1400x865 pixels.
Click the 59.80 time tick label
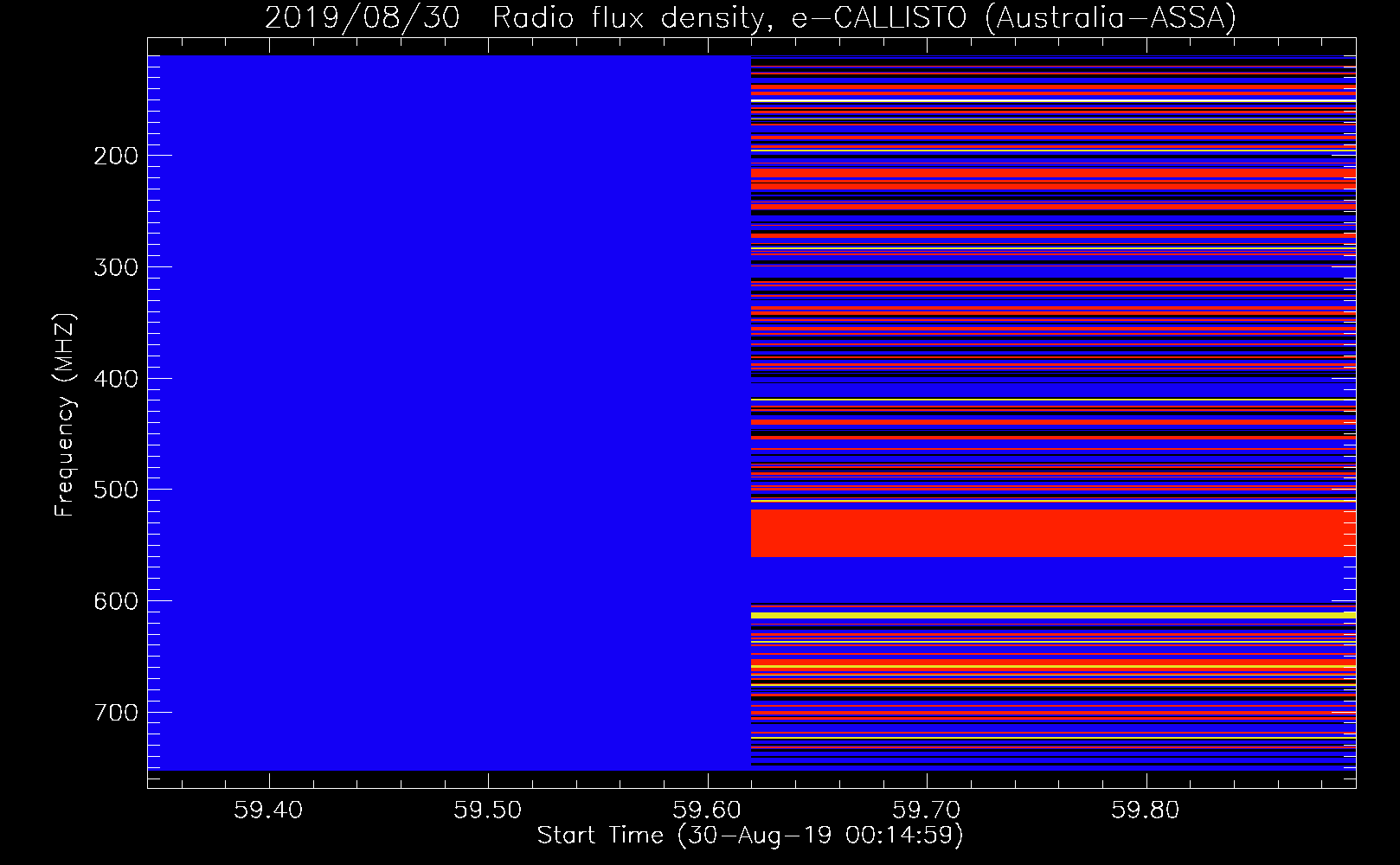coord(1146,811)
